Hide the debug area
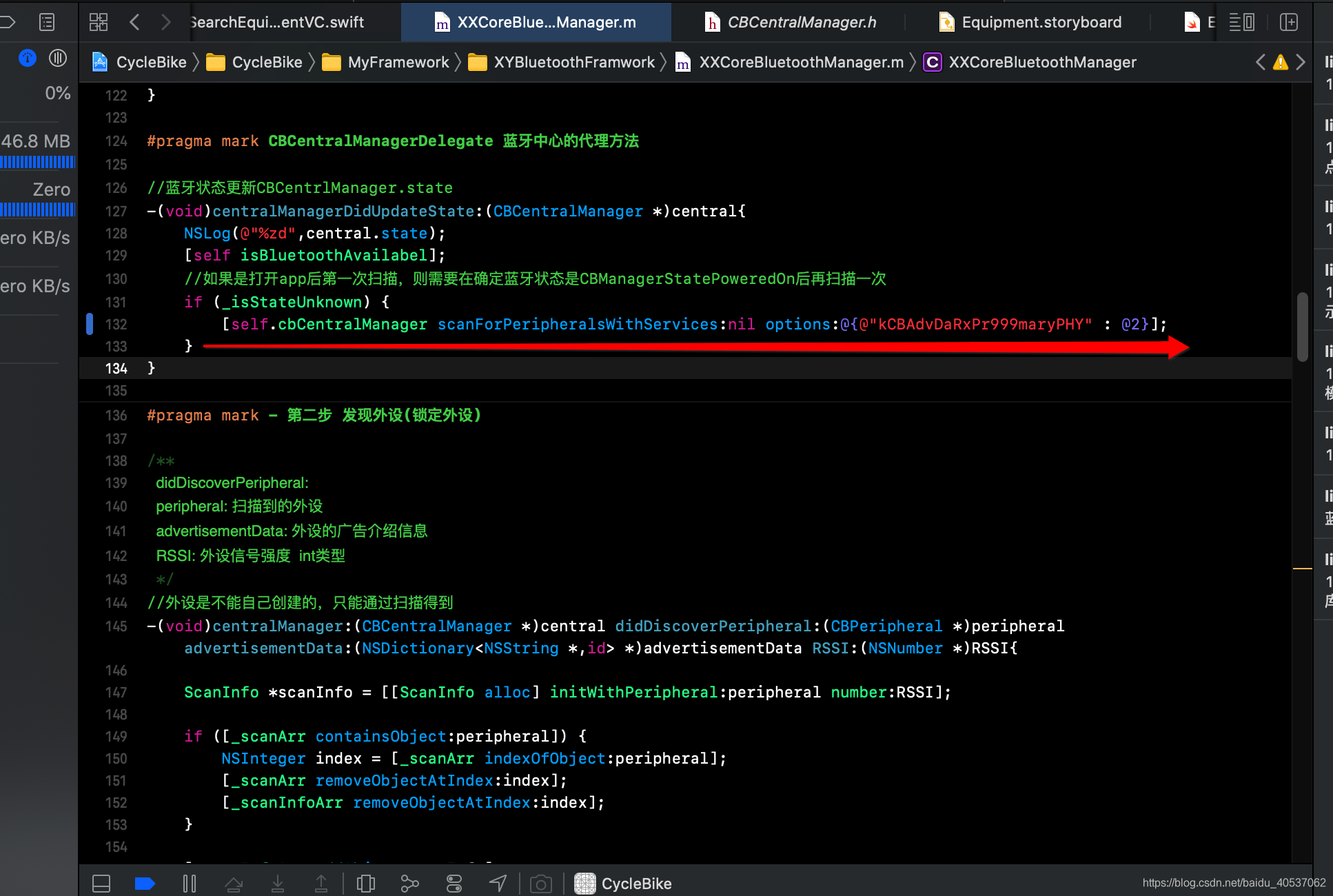The width and height of the screenshot is (1333, 896). (x=101, y=884)
